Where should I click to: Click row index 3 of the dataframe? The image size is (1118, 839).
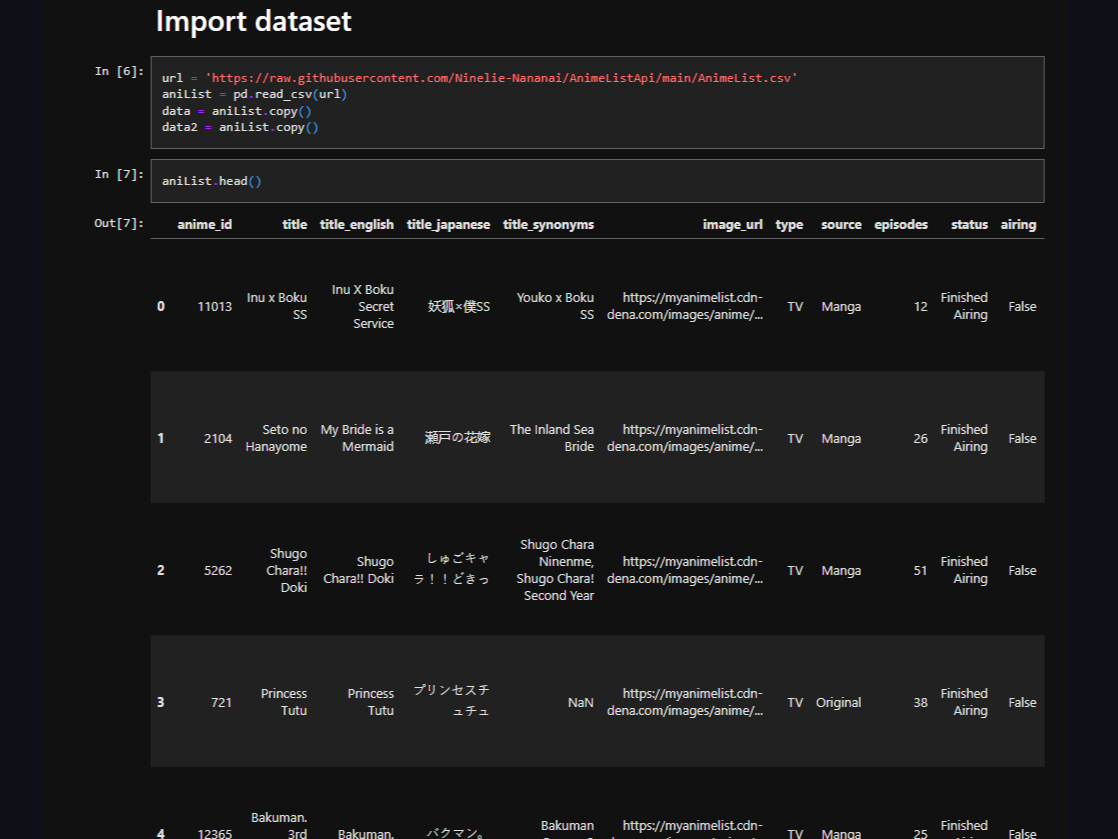click(x=160, y=702)
